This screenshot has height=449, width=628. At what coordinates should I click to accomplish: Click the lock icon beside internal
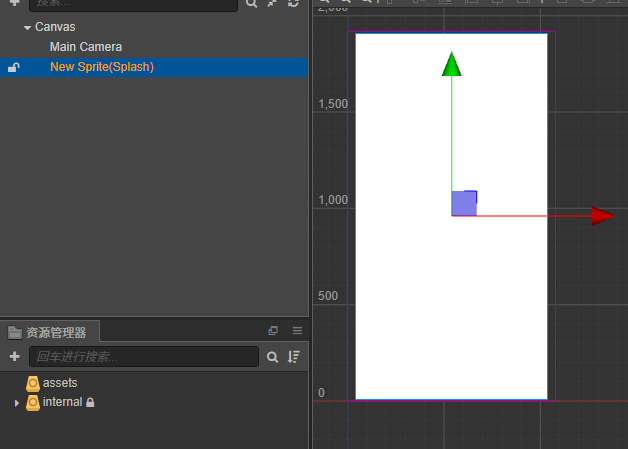pos(90,402)
